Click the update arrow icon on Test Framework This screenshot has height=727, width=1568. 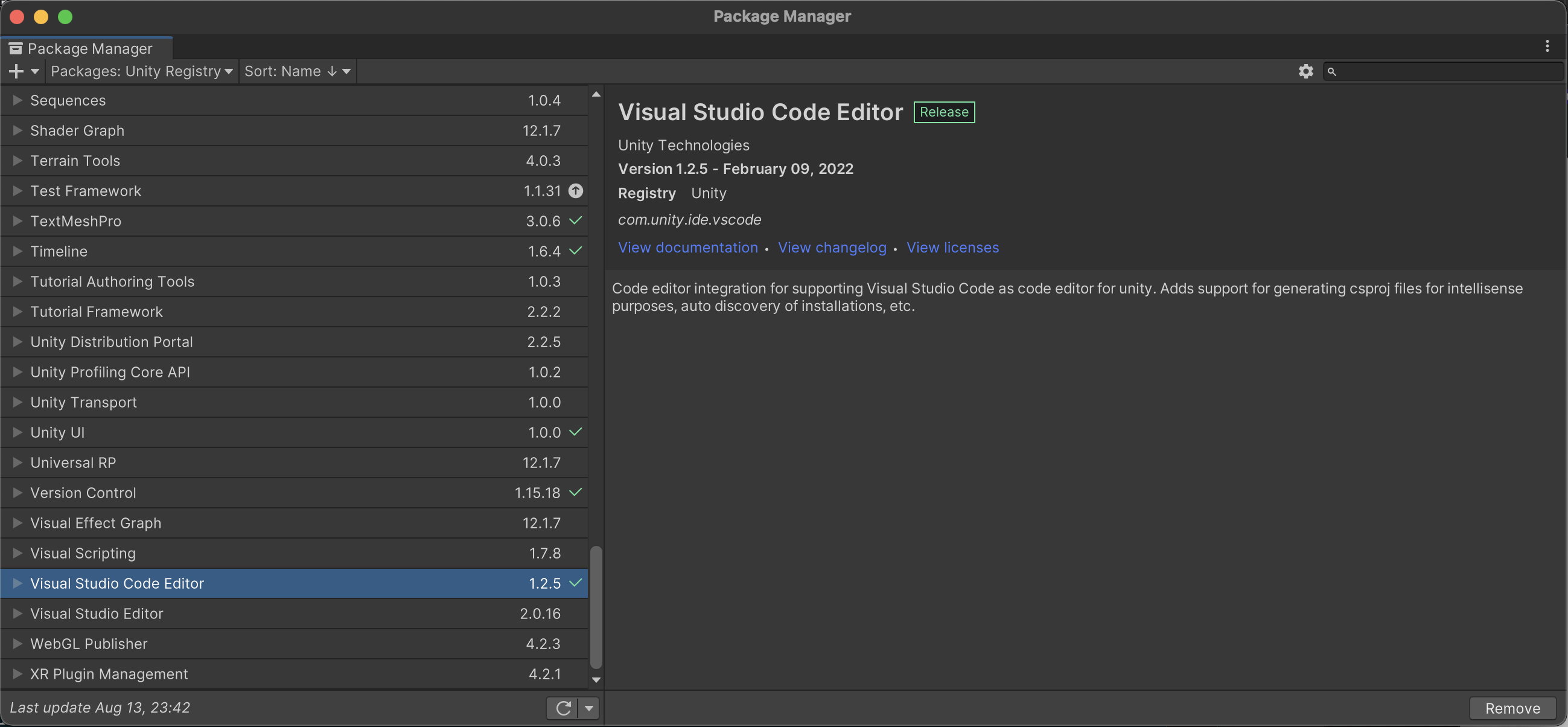576,191
